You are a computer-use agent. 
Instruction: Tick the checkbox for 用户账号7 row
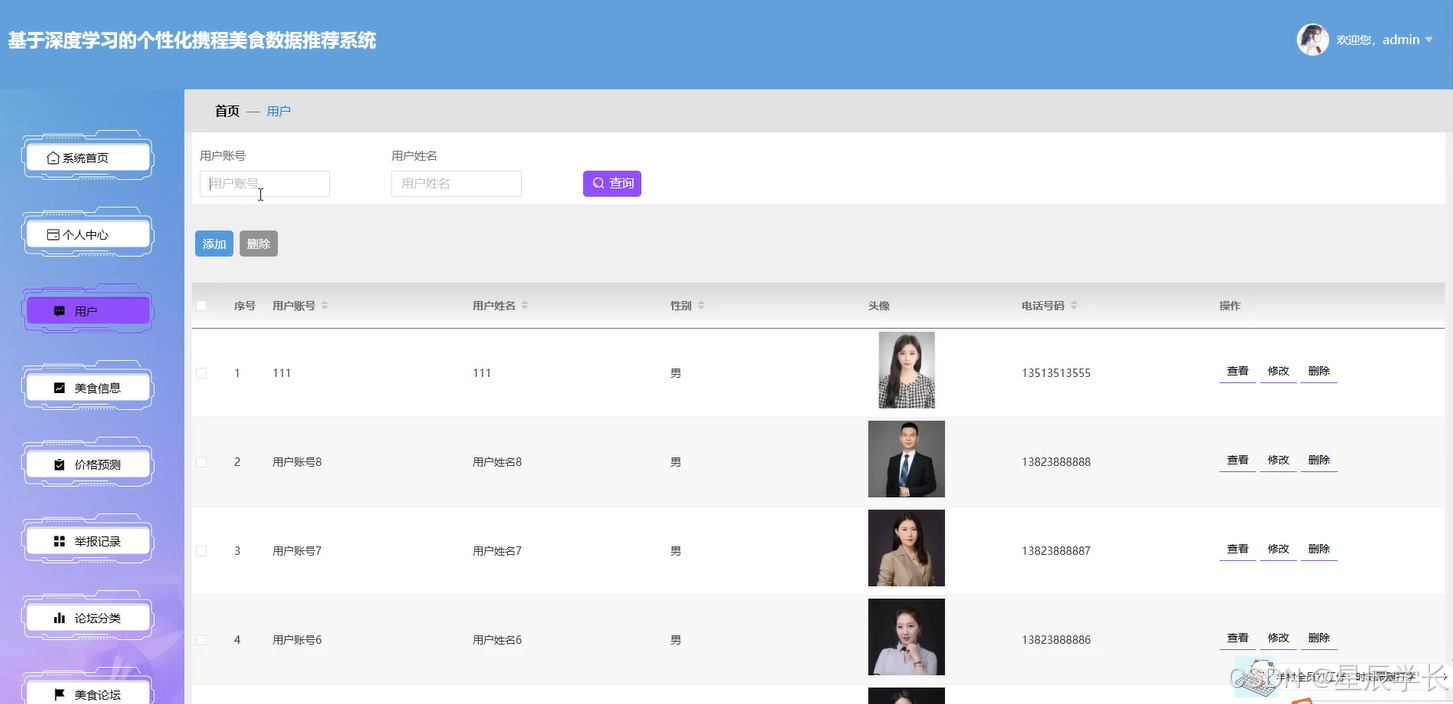[201, 551]
